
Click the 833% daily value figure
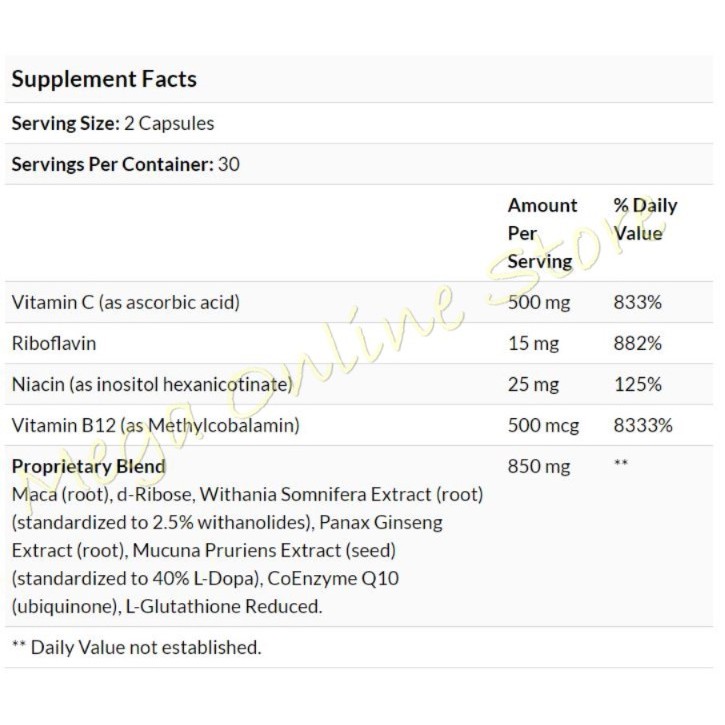click(x=637, y=302)
